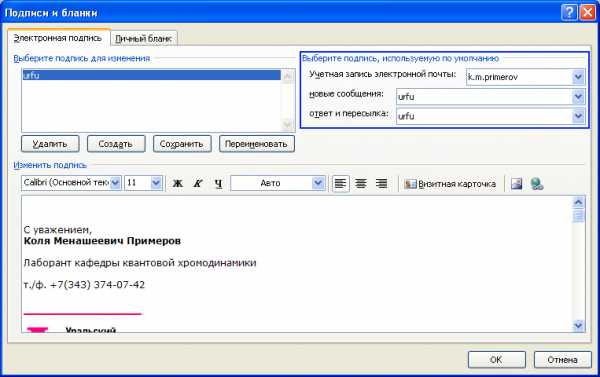Open font color Авто dropdown

click(318, 183)
